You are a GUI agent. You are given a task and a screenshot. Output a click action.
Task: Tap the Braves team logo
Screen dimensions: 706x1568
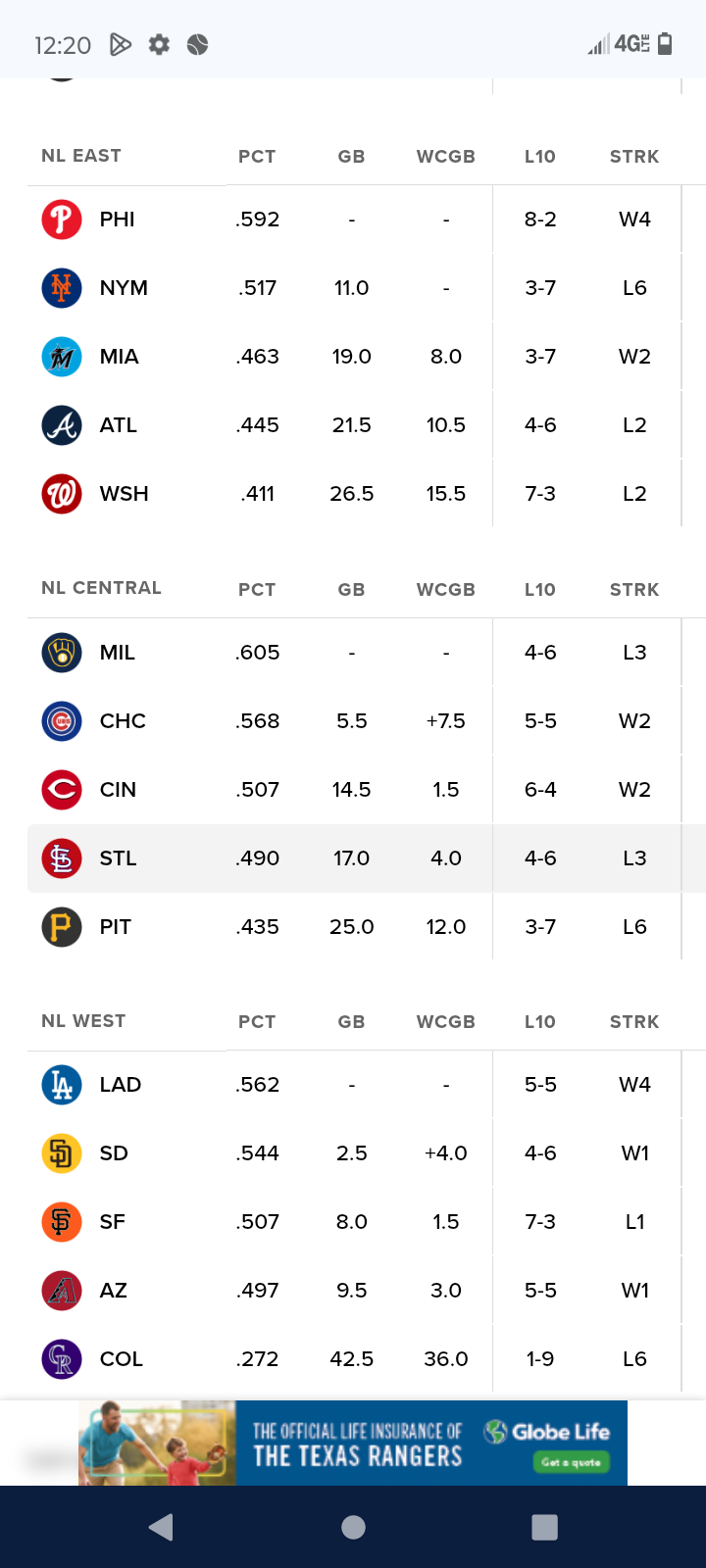[x=61, y=425]
